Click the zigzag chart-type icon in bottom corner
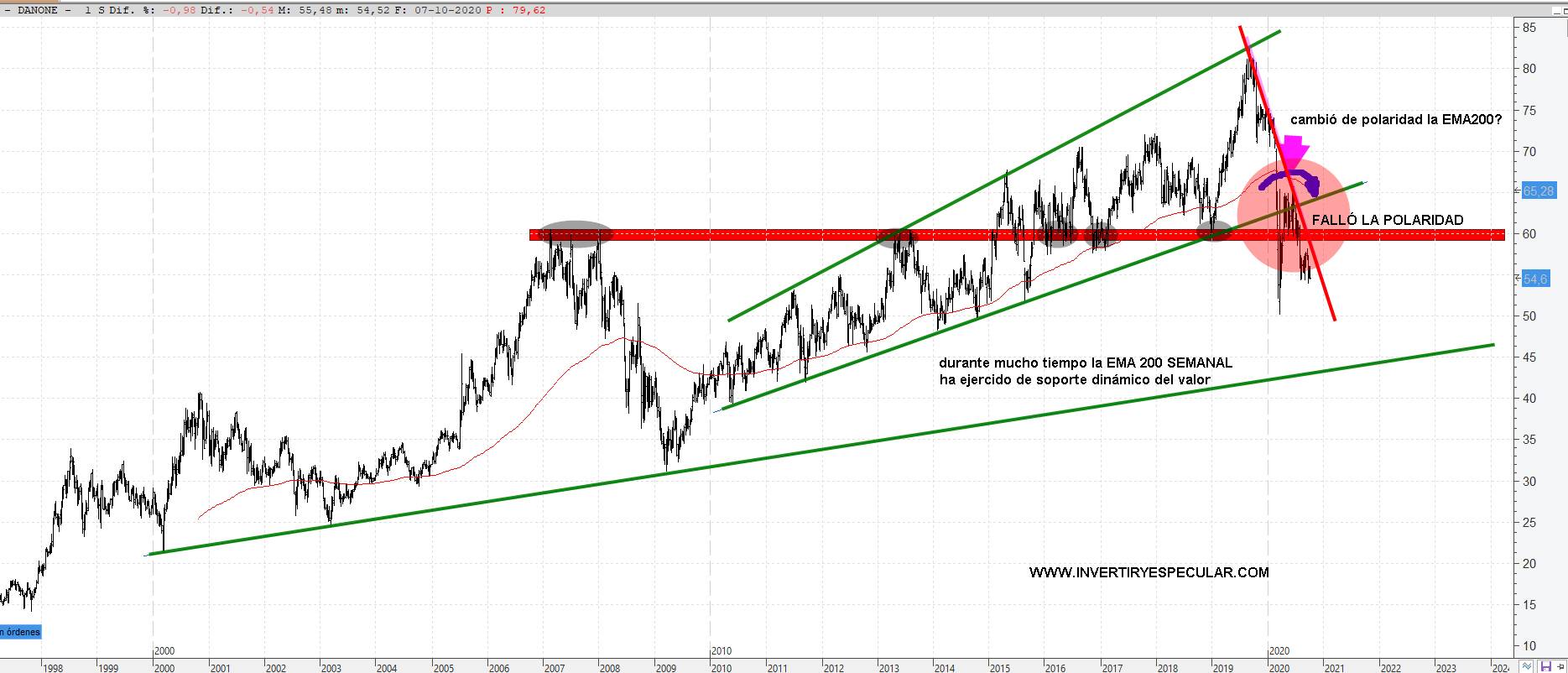This screenshot has height=673, width=1568. coord(1527,666)
